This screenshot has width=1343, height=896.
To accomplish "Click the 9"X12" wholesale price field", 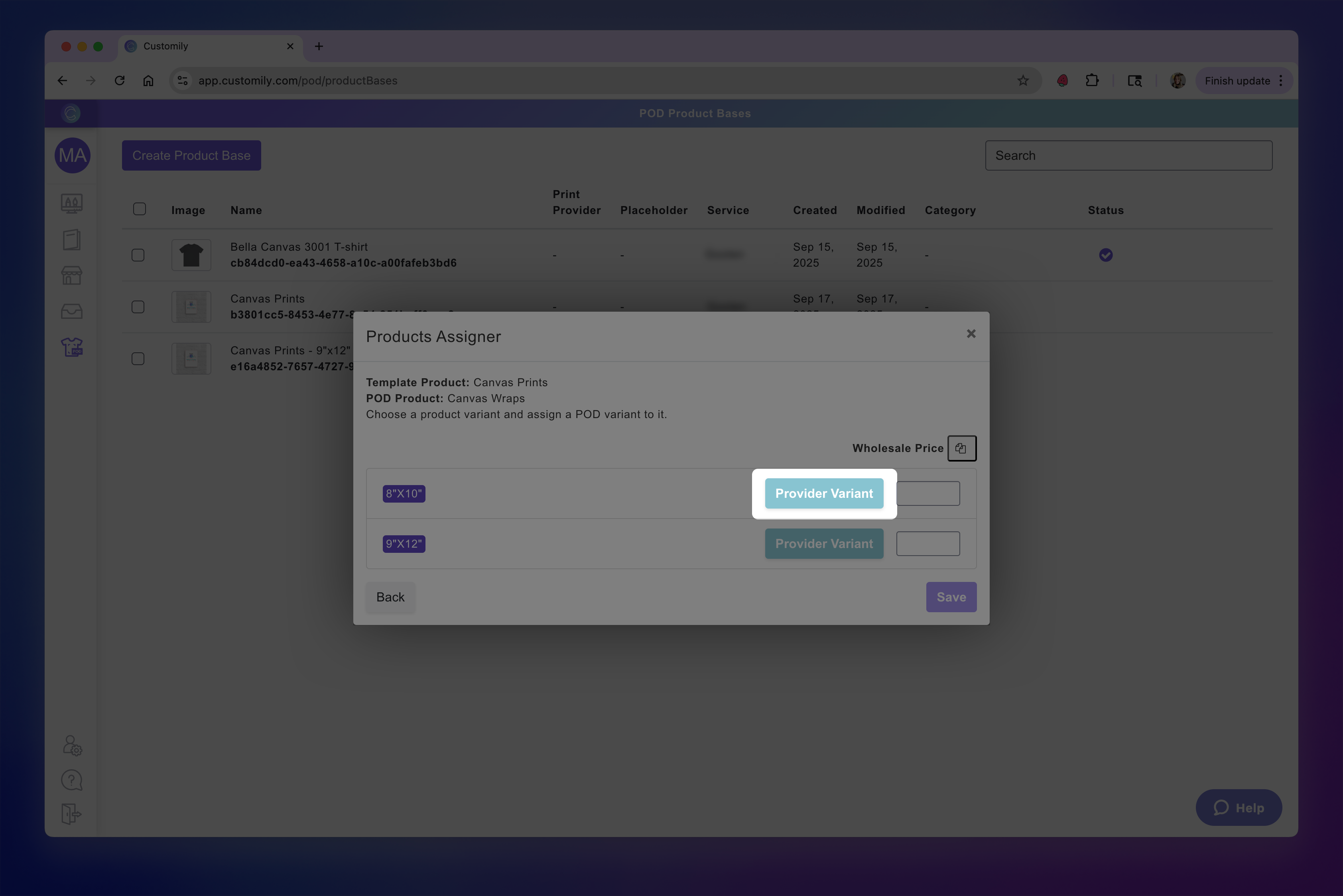I will coord(927,544).
